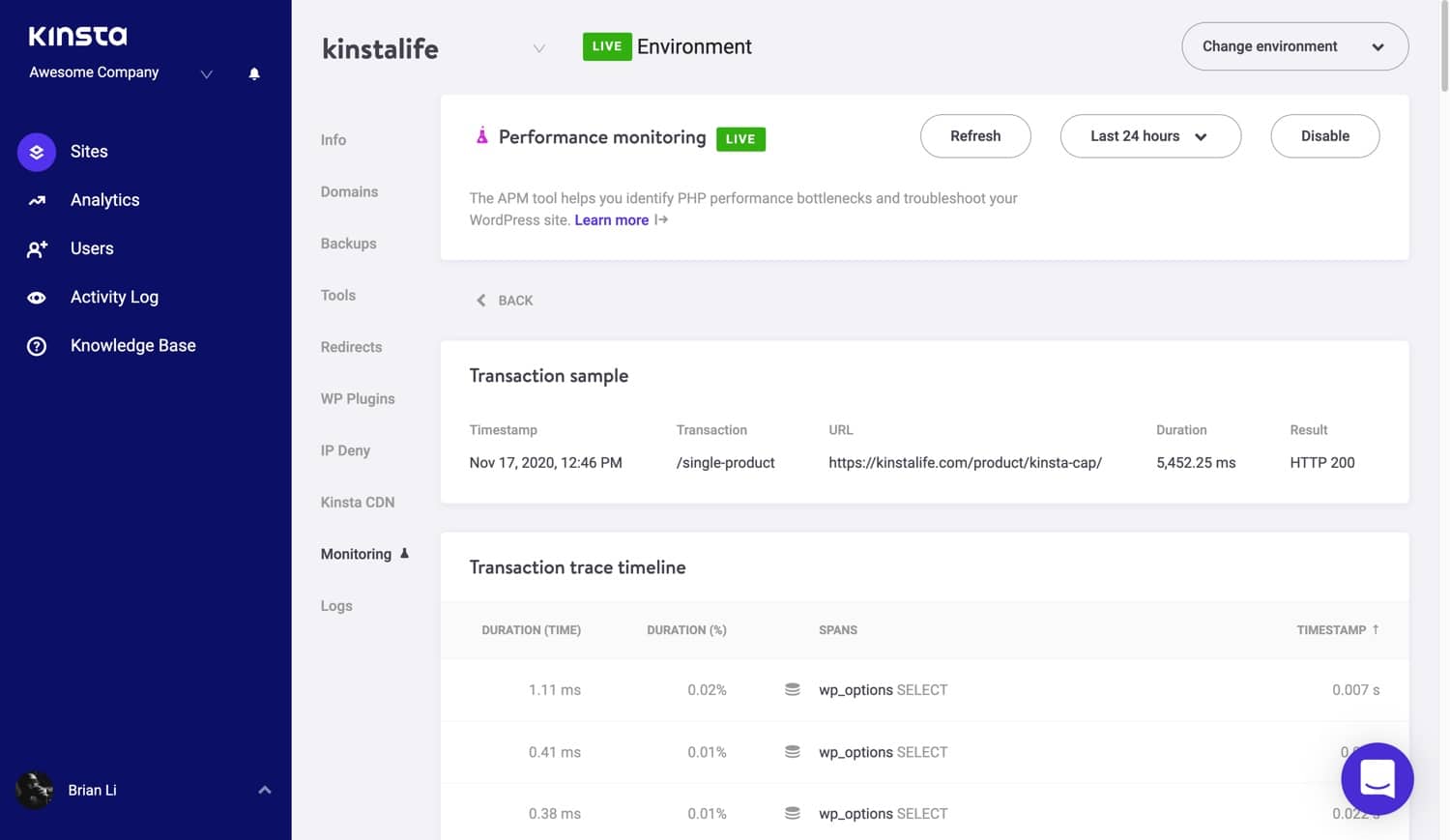
Task: Open the kinstalife site switcher chevron
Action: tap(539, 48)
